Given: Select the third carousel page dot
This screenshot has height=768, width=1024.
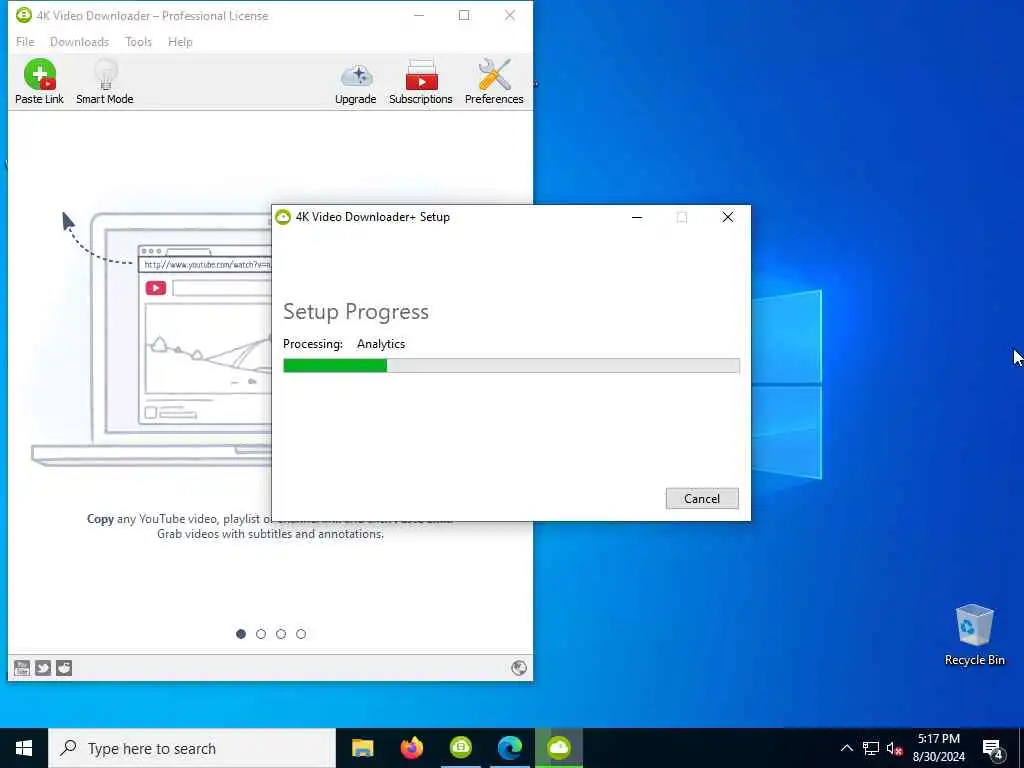Looking at the screenshot, I should (x=281, y=633).
